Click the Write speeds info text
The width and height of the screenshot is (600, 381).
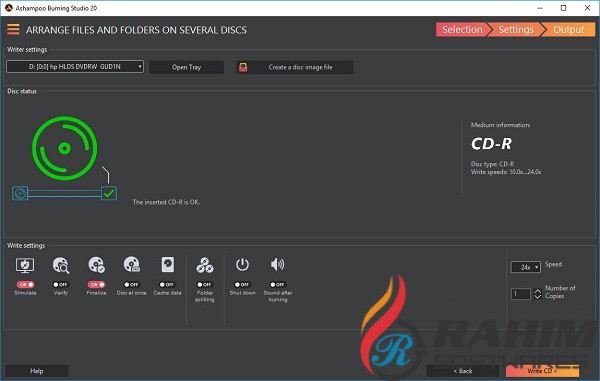(x=506, y=172)
